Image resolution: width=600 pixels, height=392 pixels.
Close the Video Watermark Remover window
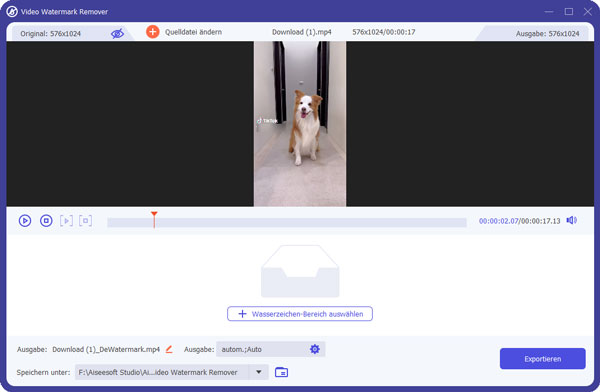pos(588,12)
